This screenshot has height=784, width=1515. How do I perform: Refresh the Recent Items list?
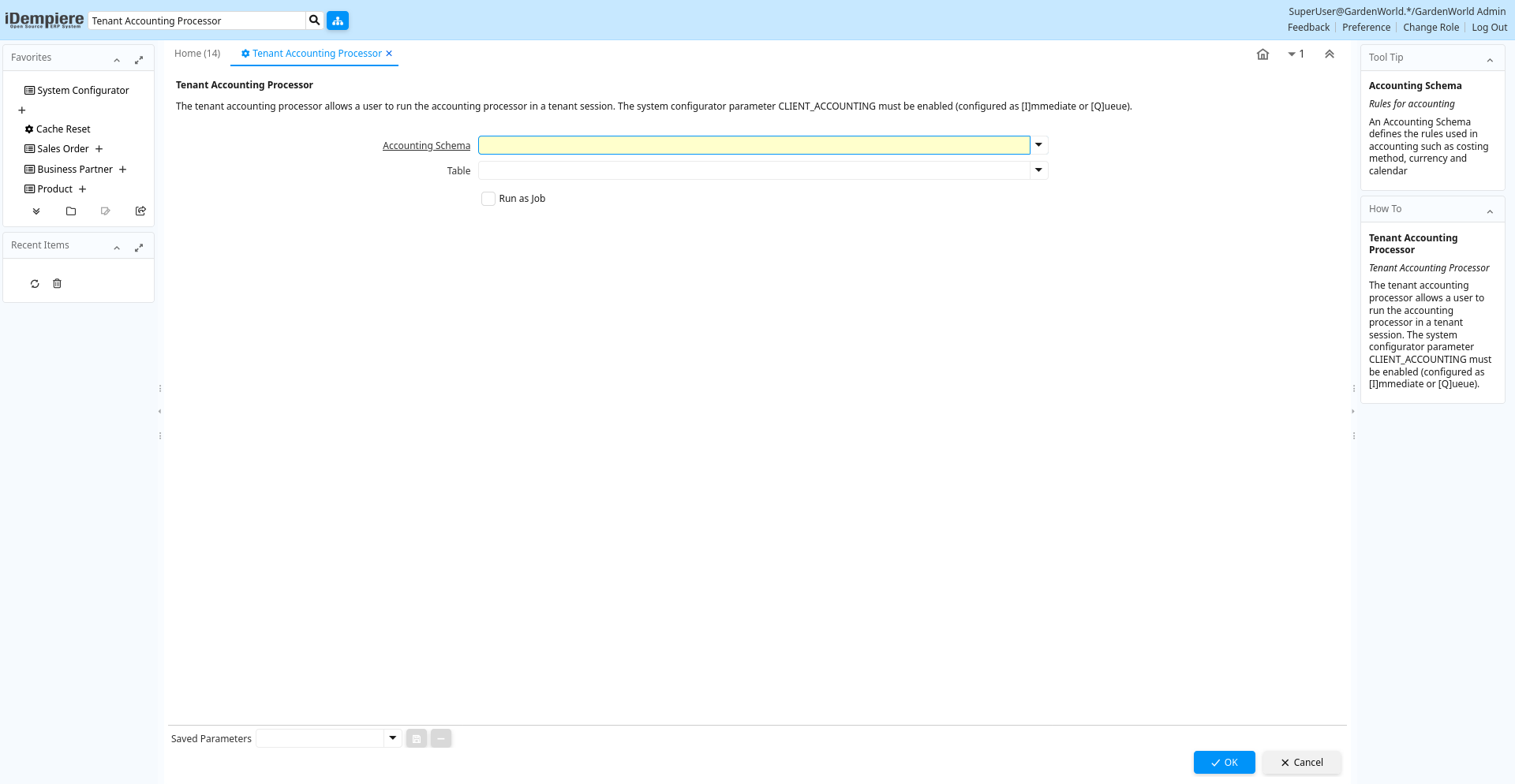tap(35, 284)
